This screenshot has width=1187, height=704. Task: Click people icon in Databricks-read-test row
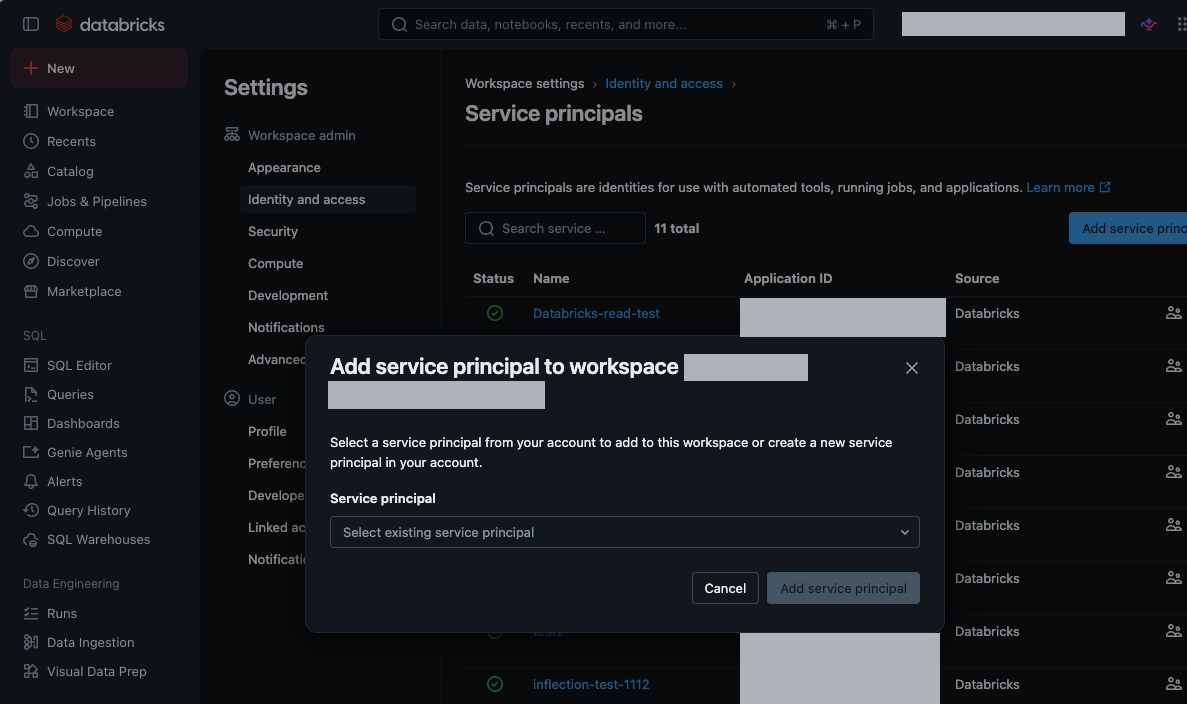tap(1173, 313)
